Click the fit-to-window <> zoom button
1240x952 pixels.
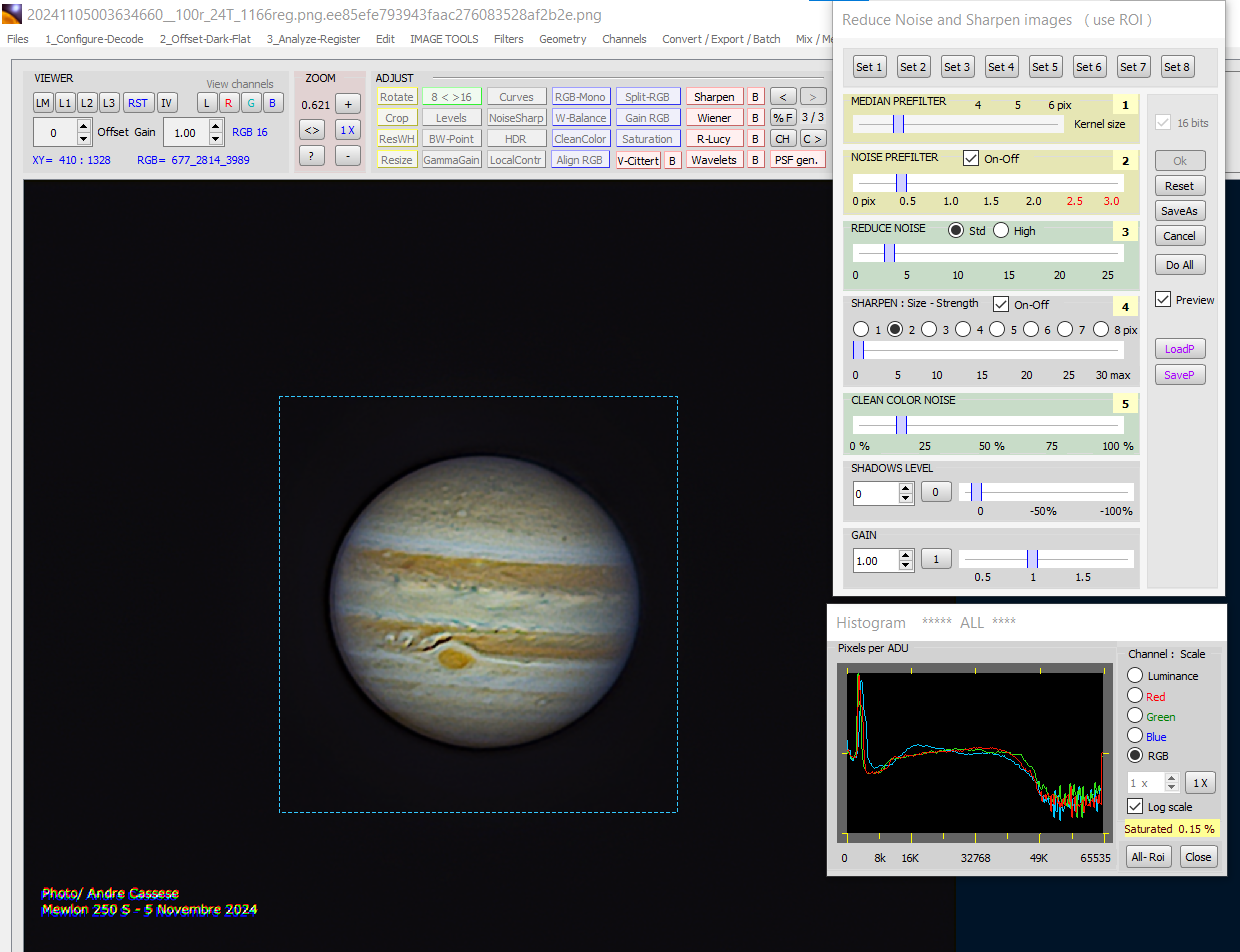312,130
